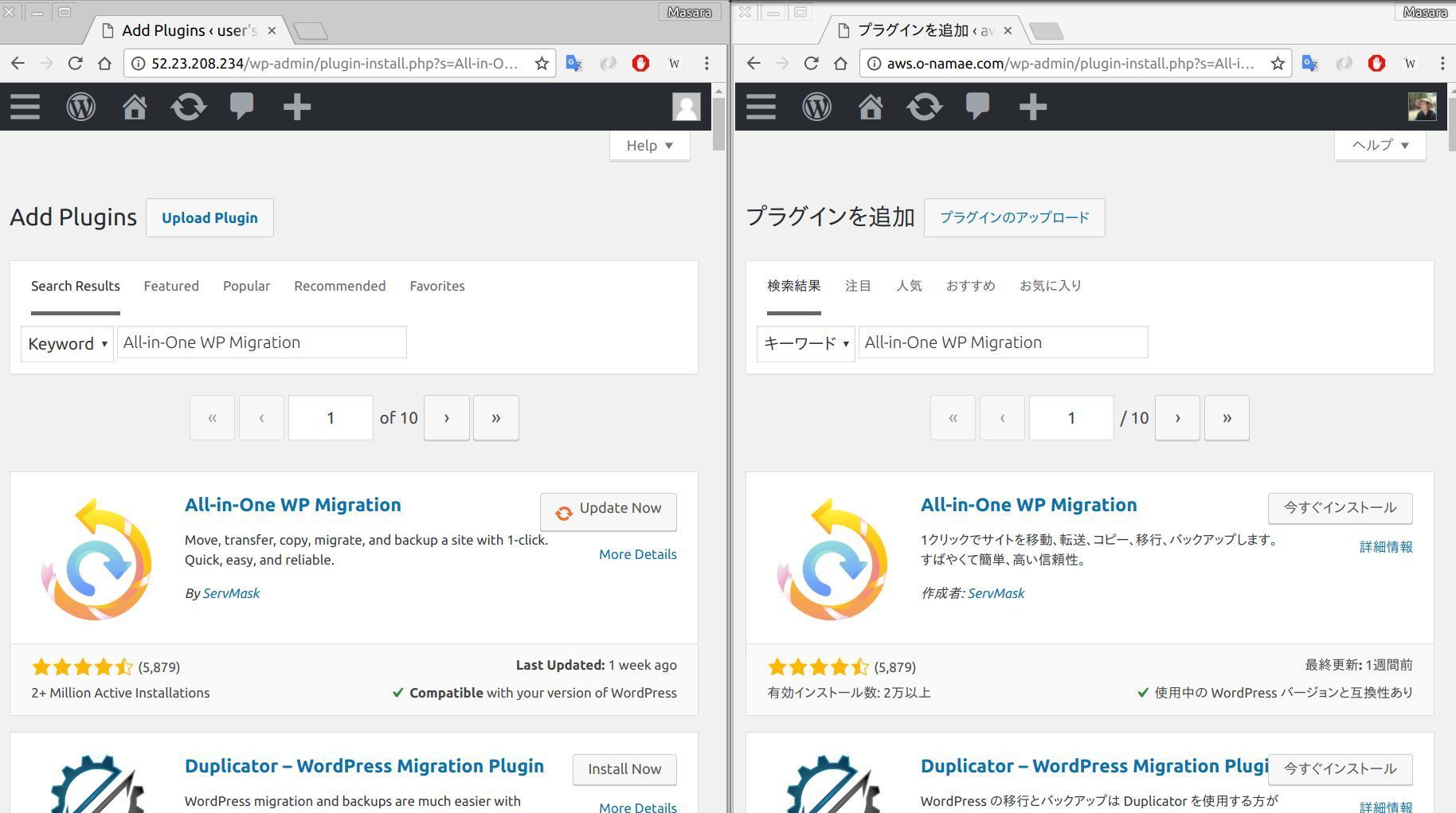Open site home icon in right window admin bar
Image resolution: width=1456 pixels, height=813 pixels.
pyautogui.click(x=871, y=107)
